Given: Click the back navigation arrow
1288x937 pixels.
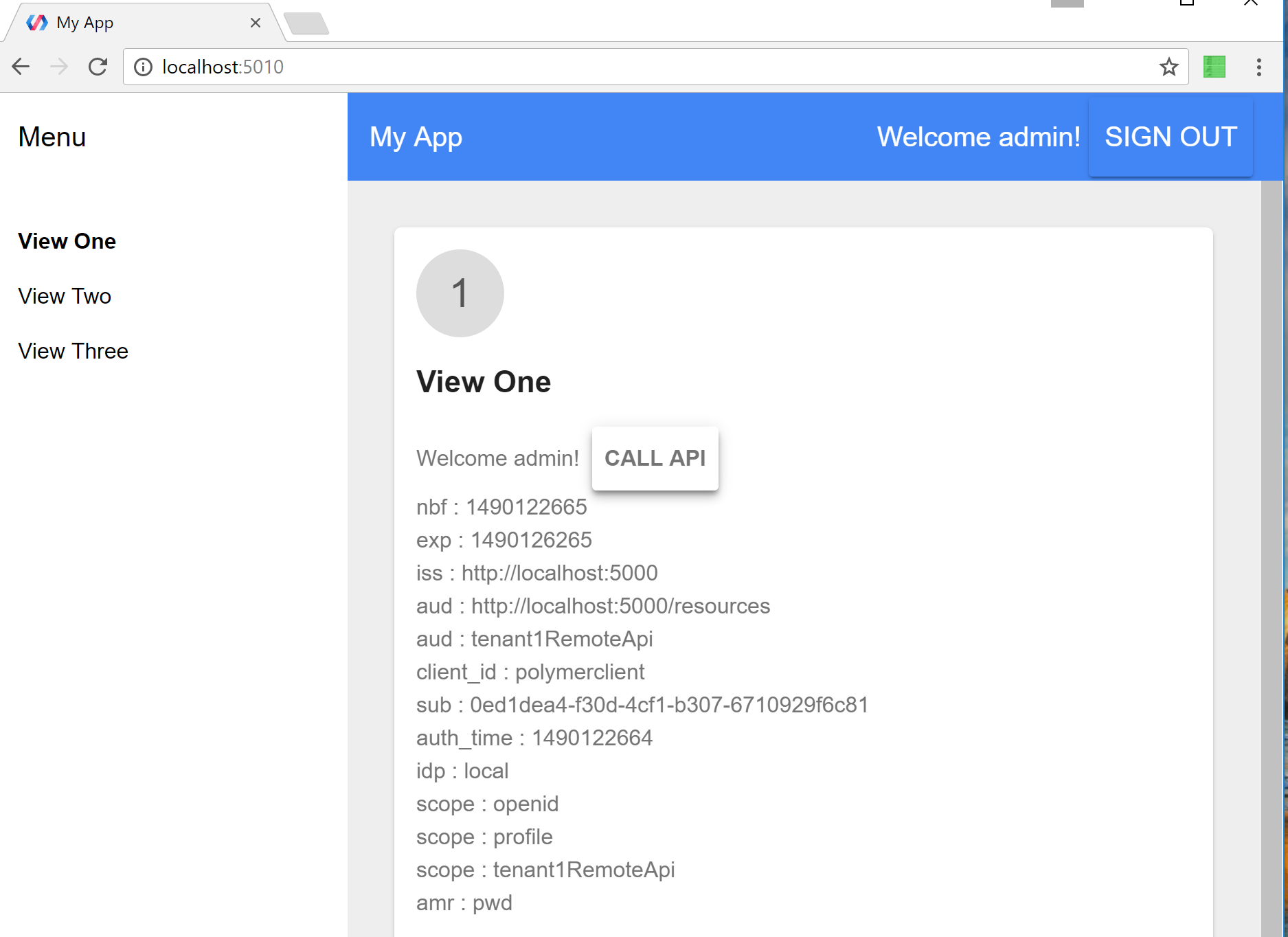Looking at the screenshot, I should pos(21,66).
